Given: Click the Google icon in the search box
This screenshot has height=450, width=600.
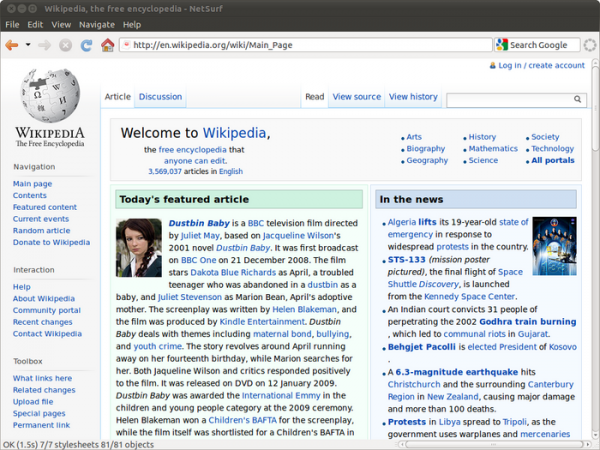Looking at the screenshot, I should pyautogui.click(x=501, y=45).
